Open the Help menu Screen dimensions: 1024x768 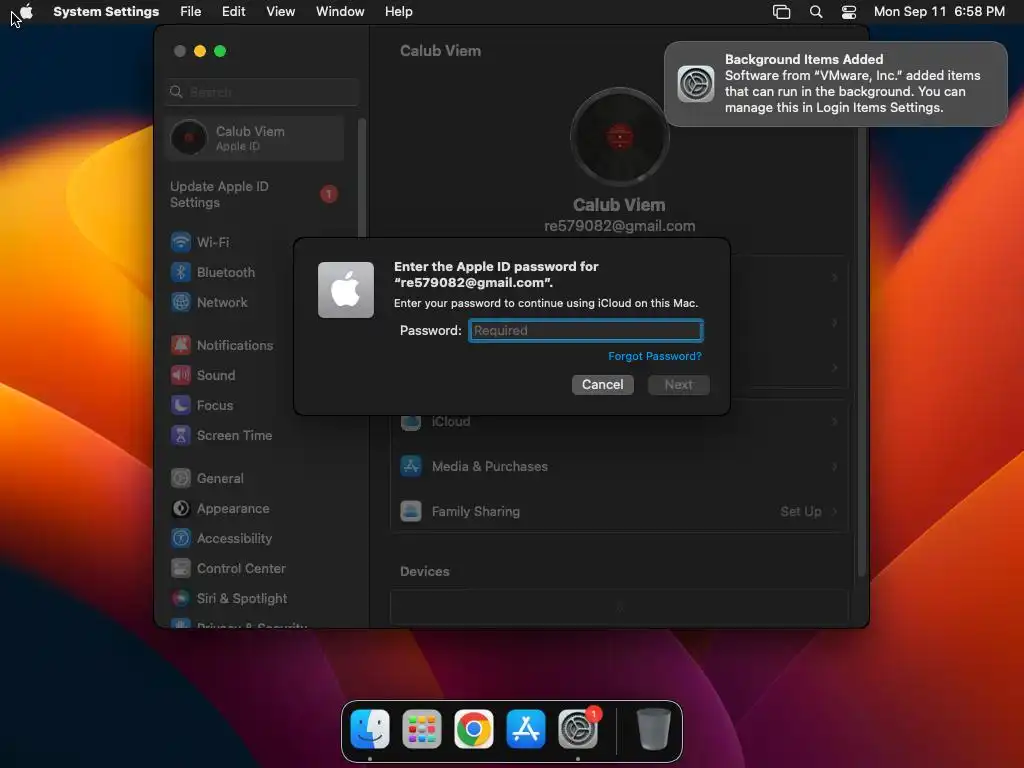coord(398,12)
